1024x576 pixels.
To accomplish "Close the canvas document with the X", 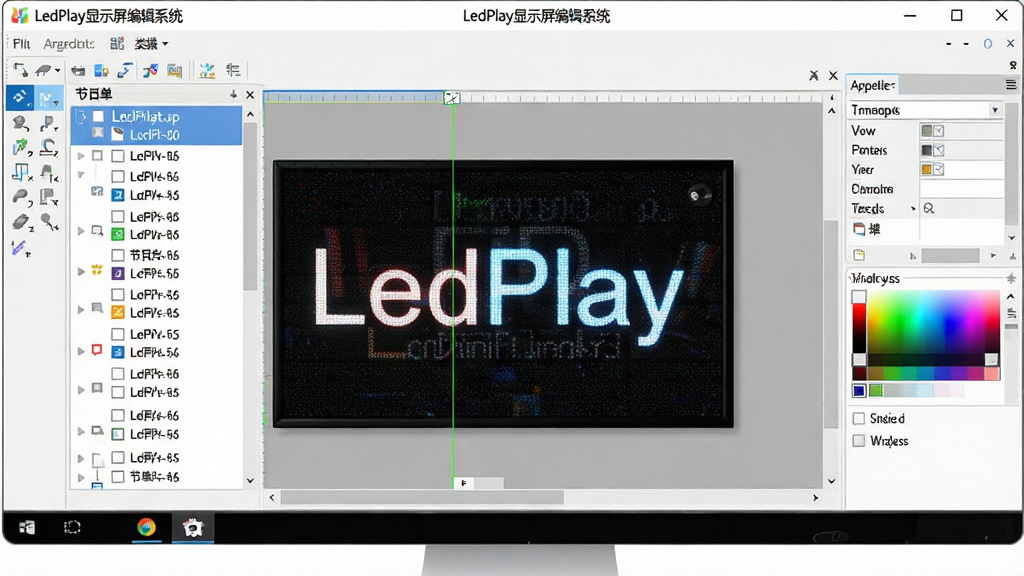I will click(x=833, y=76).
